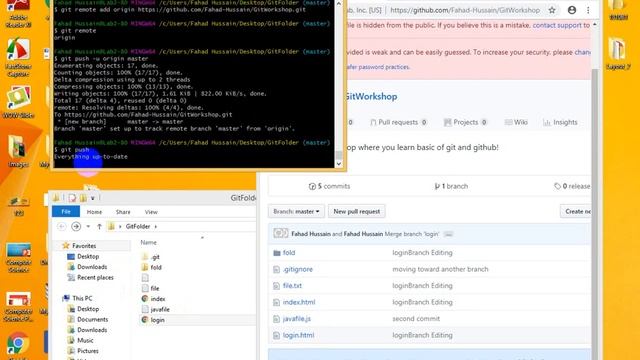
Task: Click the file icon beside login.html on GitHub
Action: click(x=276, y=336)
